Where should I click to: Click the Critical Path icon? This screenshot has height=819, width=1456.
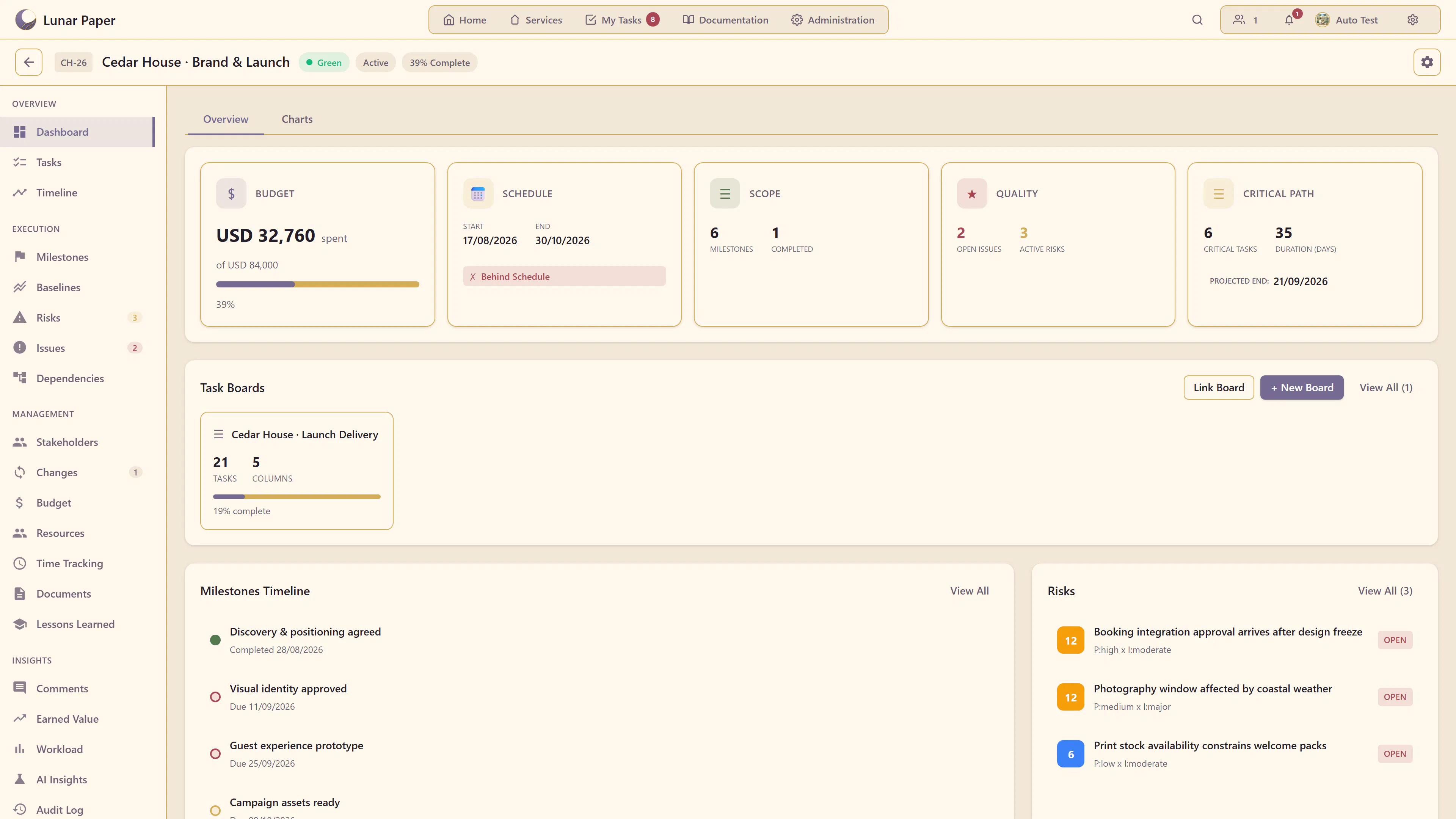(x=1219, y=194)
